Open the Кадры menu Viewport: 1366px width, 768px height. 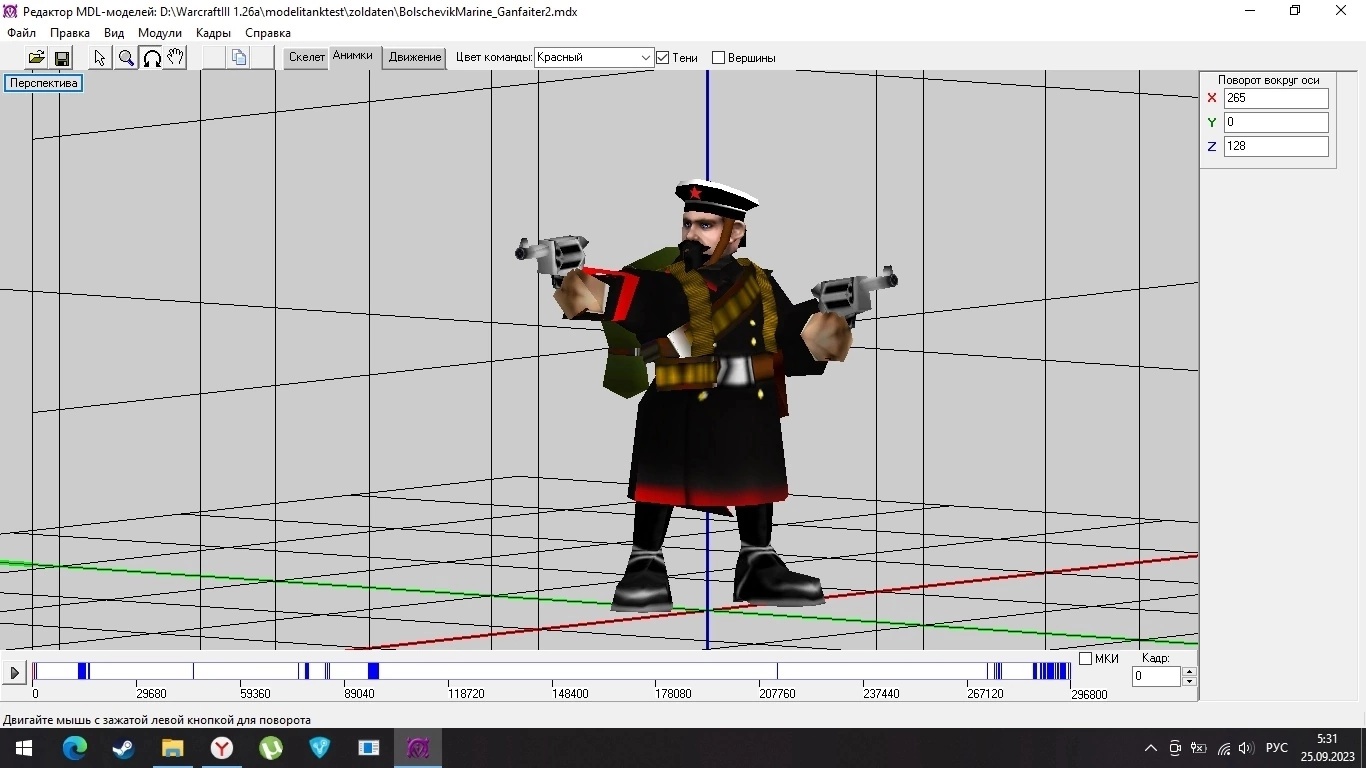[214, 33]
